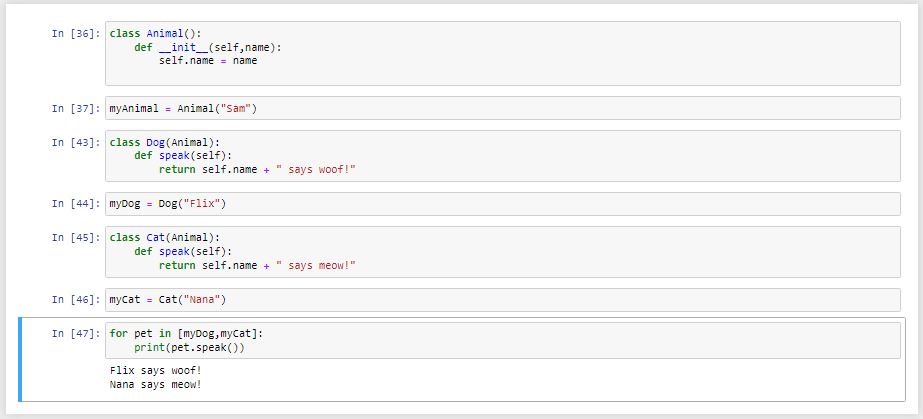This screenshot has width=923, height=419.
Task: Click into the Dog class code cell
Action: [x=500, y=156]
